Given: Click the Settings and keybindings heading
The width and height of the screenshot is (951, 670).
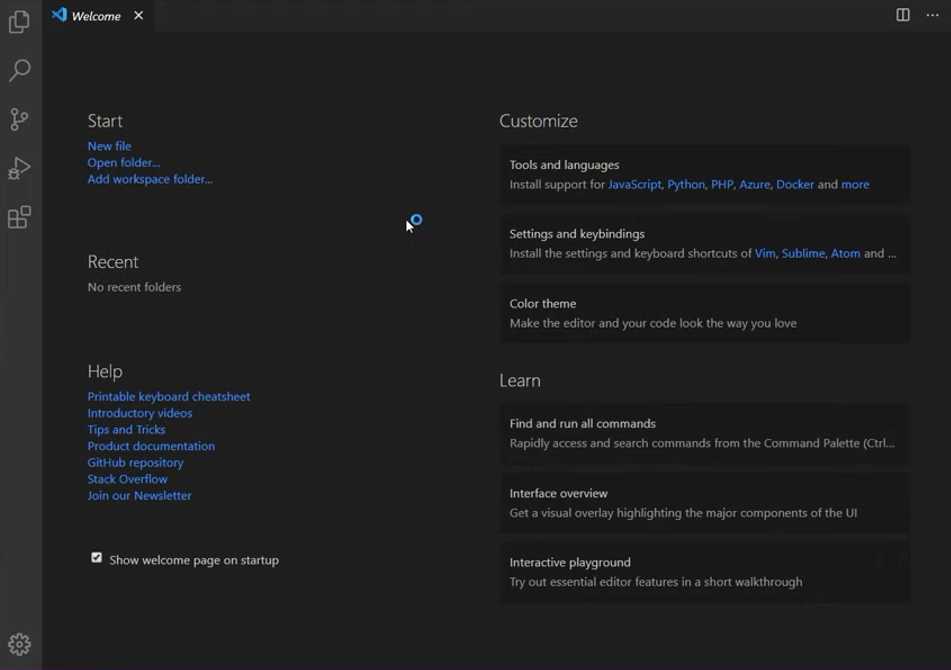Looking at the screenshot, I should (577, 234).
